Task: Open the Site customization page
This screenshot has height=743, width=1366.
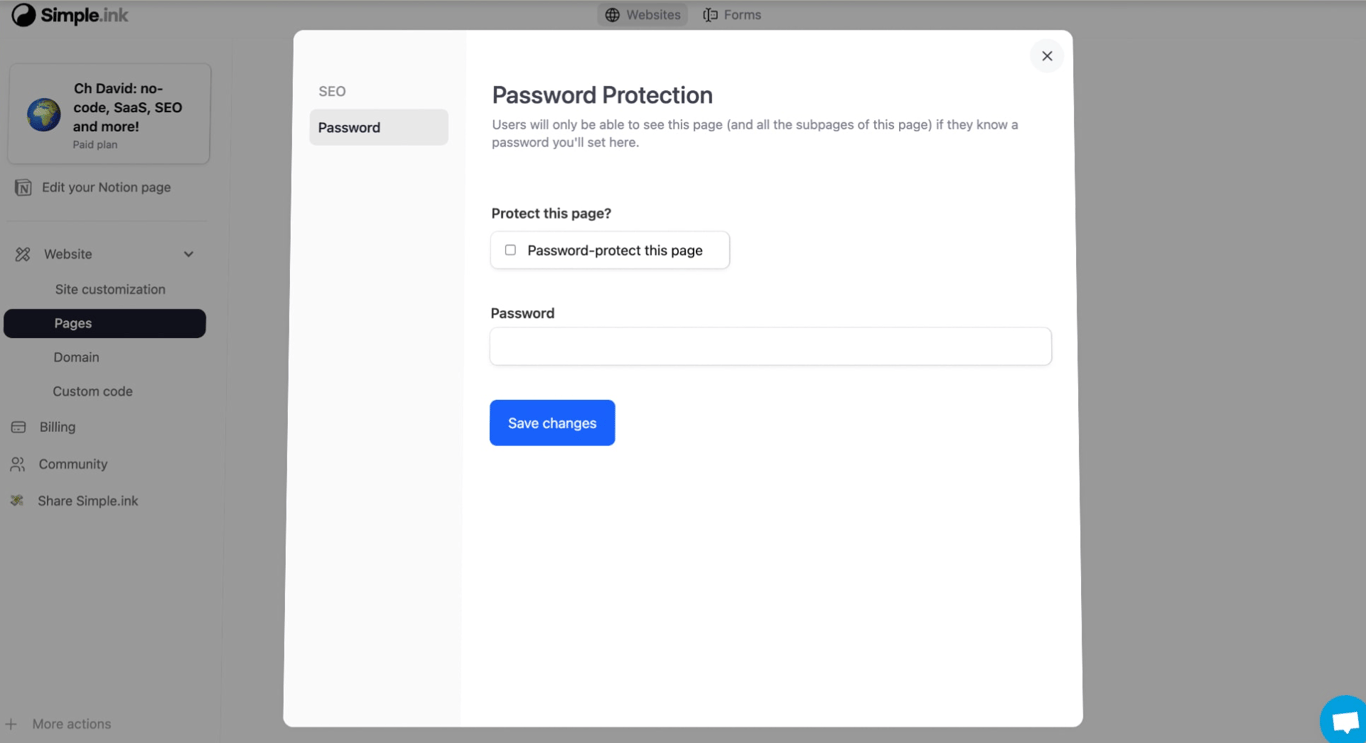Action: click(x=110, y=289)
